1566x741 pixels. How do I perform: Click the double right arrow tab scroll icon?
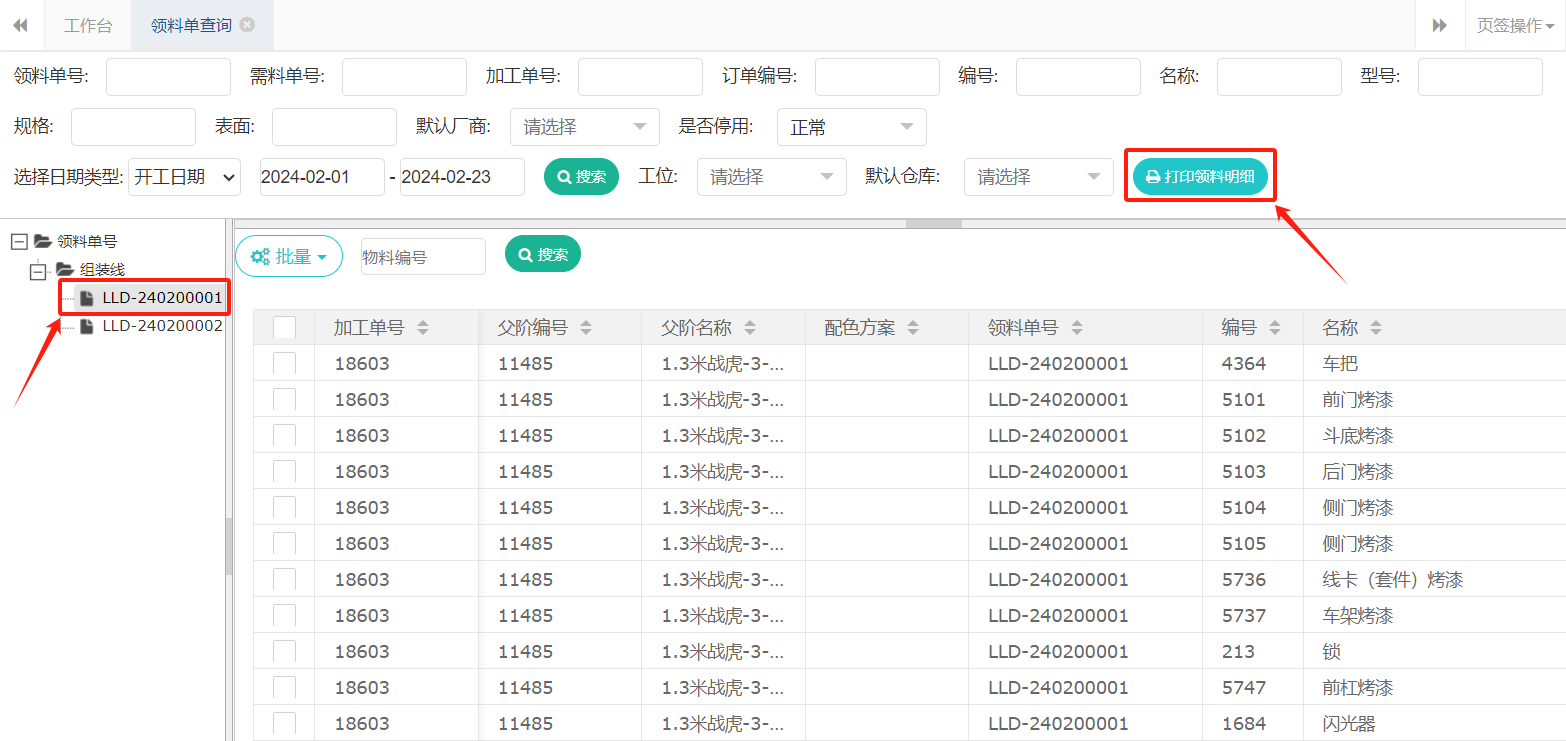1440,26
